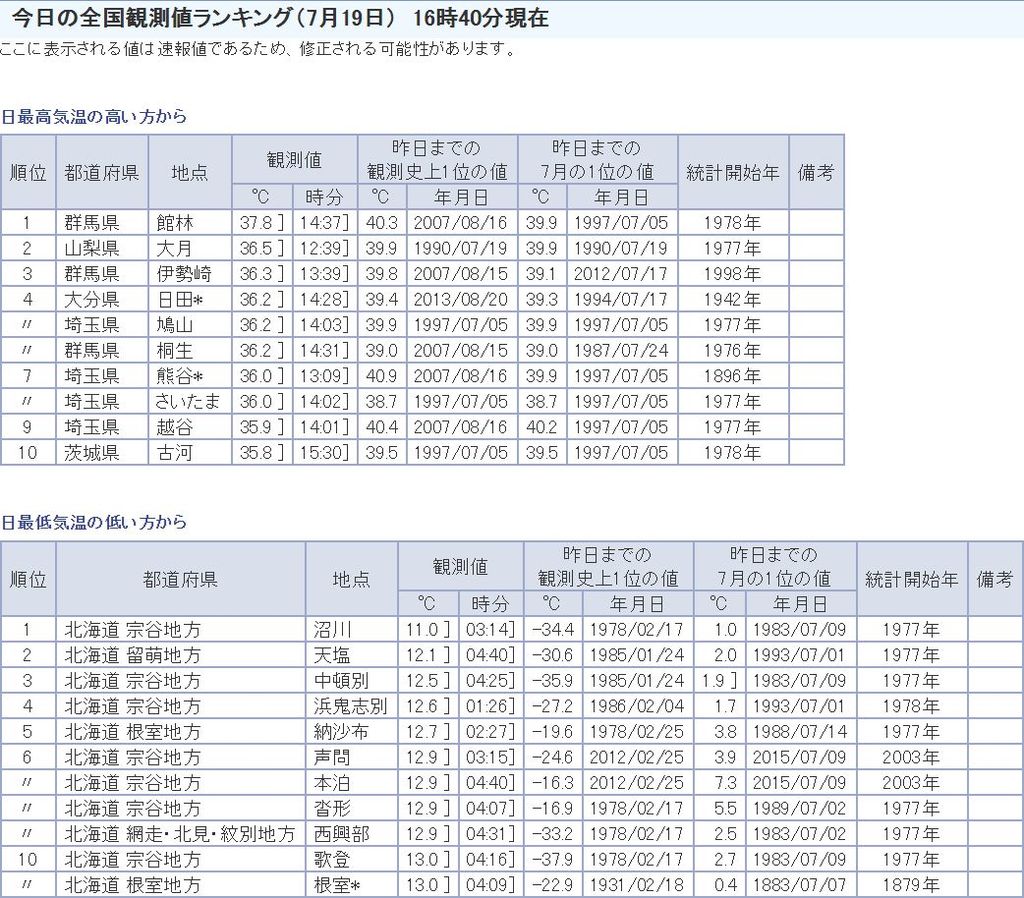The height and width of the screenshot is (898, 1024).
Task: Click the 古河 station in rank 10
Action: click(x=174, y=453)
